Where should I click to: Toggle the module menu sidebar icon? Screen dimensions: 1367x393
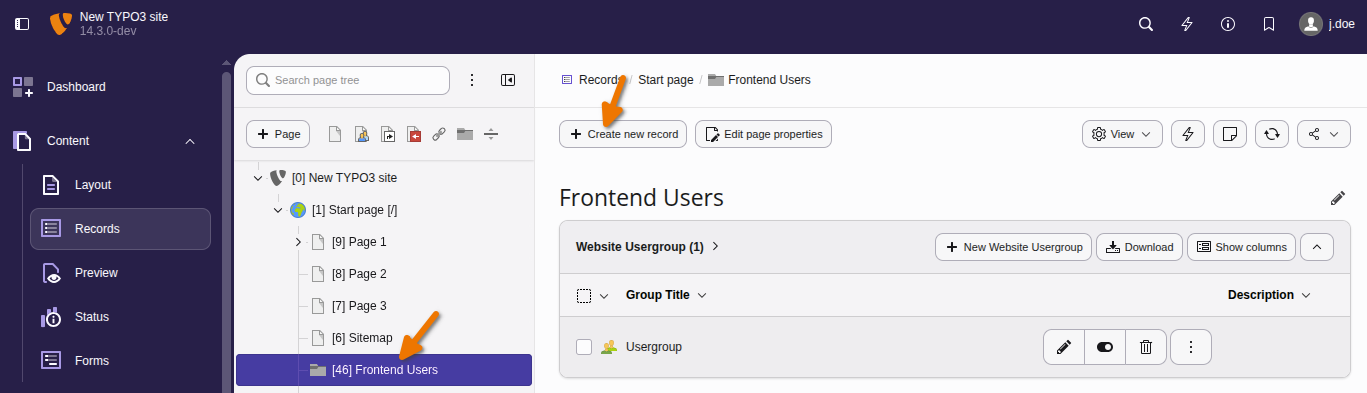22,24
